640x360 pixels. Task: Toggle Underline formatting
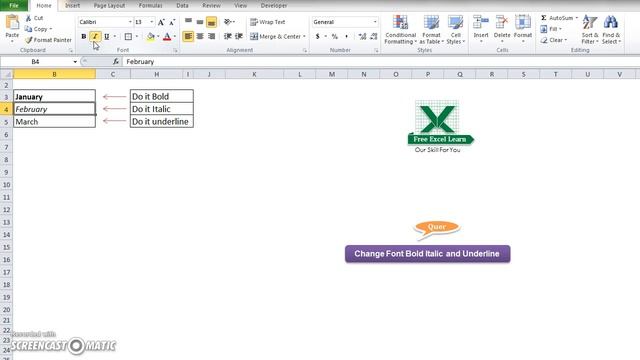tap(107, 36)
